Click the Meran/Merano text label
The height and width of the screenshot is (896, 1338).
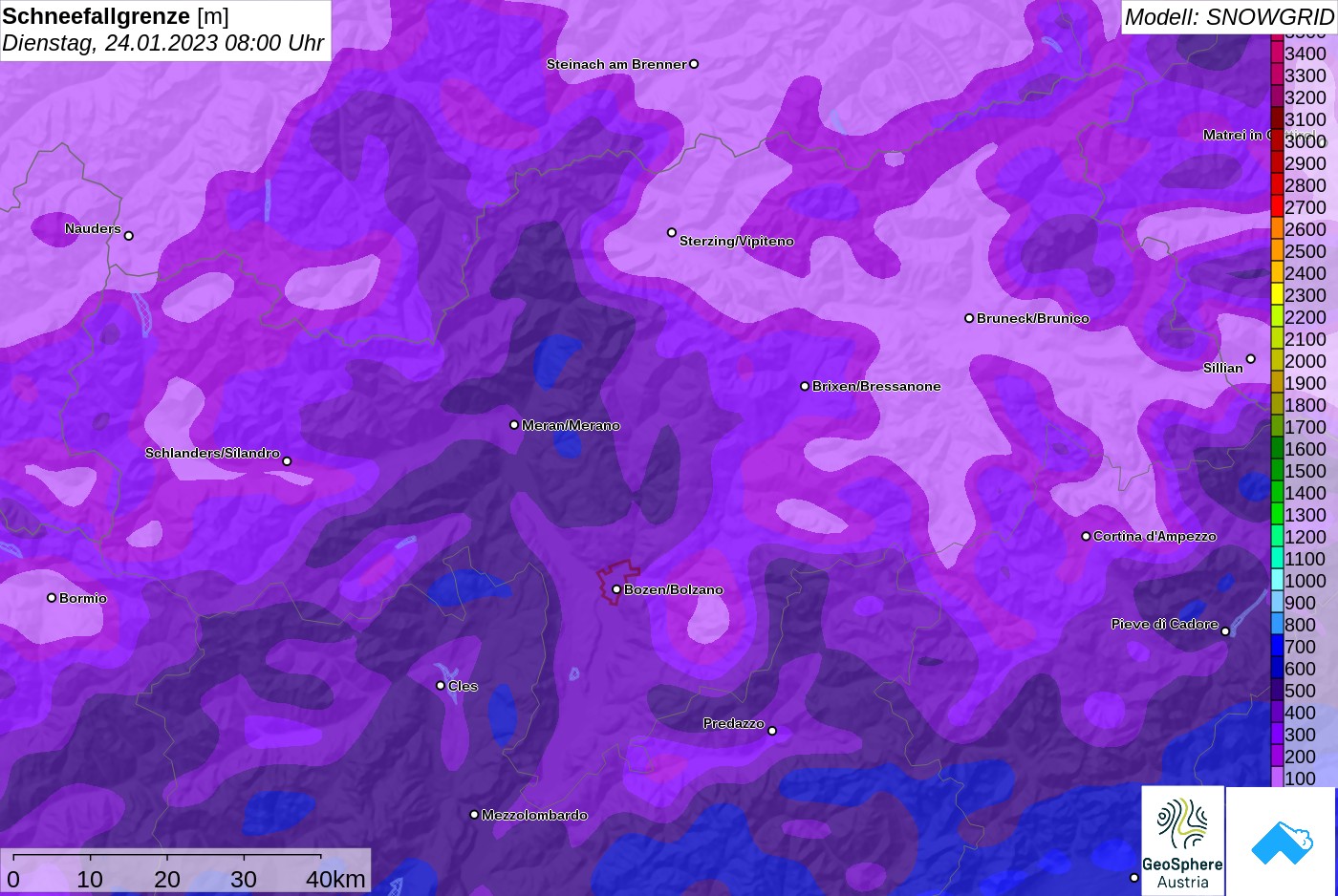[x=571, y=425]
